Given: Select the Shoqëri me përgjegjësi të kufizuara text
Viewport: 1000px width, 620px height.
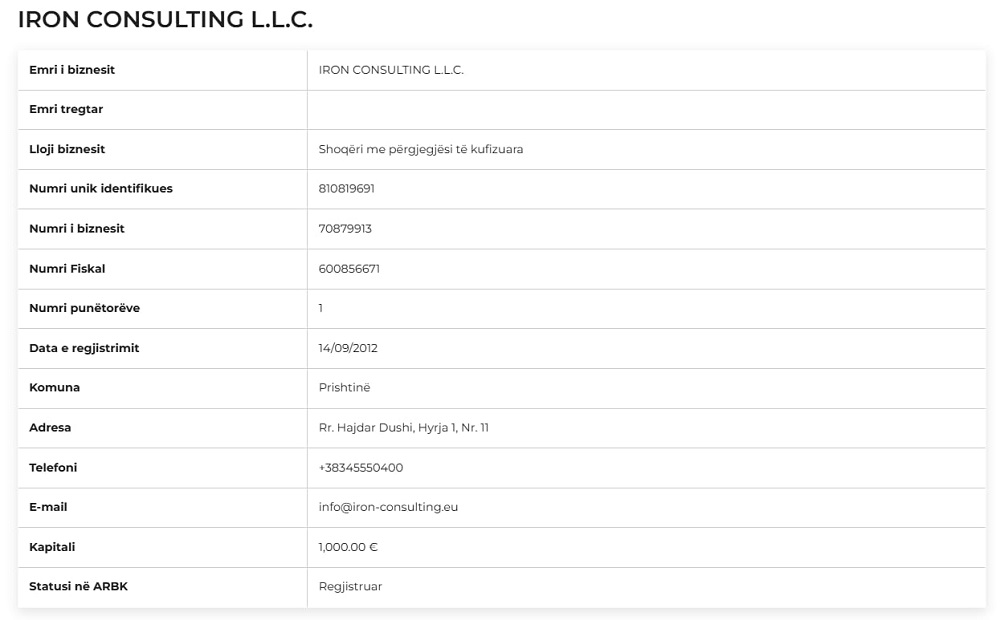Looking at the screenshot, I should click(x=421, y=149).
